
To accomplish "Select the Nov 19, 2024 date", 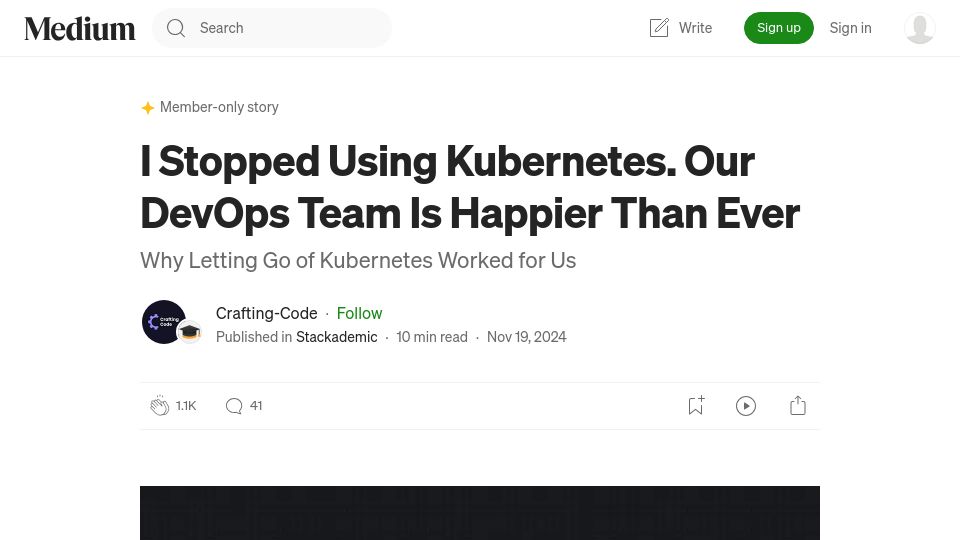I will (x=527, y=337).
